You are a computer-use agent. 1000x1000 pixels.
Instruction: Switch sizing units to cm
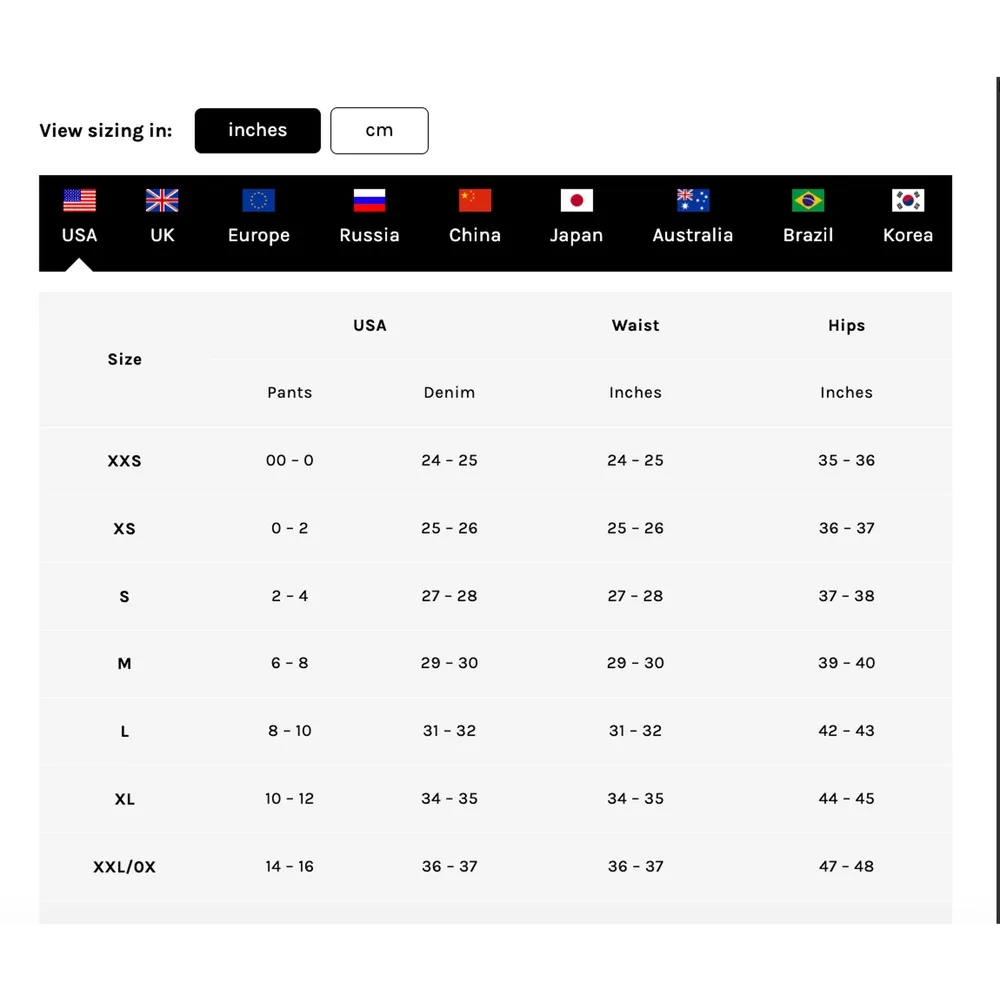379,131
